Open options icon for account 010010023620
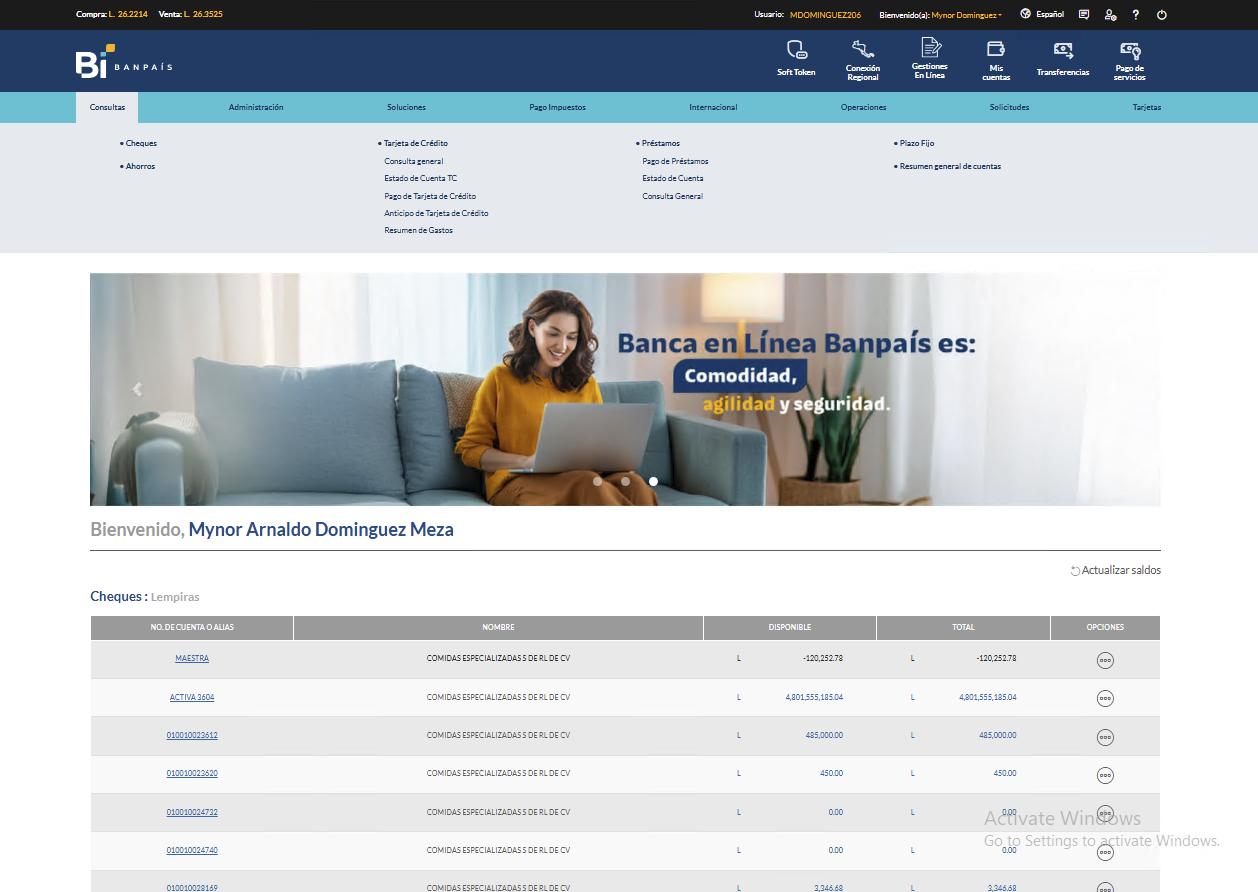1258x892 pixels. click(x=1105, y=775)
